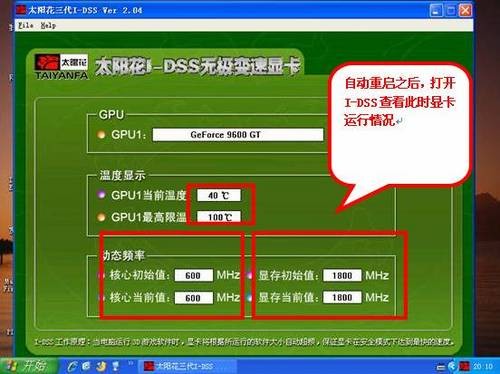Click the 温度显示 group heading
This screenshot has height=374, width=500.
click(122, 175)
